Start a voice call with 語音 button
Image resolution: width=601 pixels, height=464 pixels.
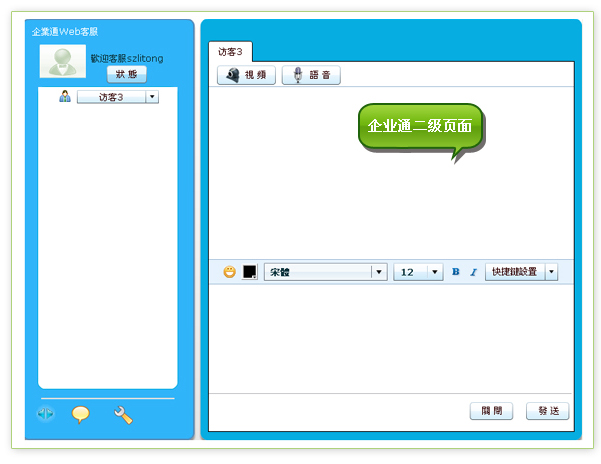point(311,75)
